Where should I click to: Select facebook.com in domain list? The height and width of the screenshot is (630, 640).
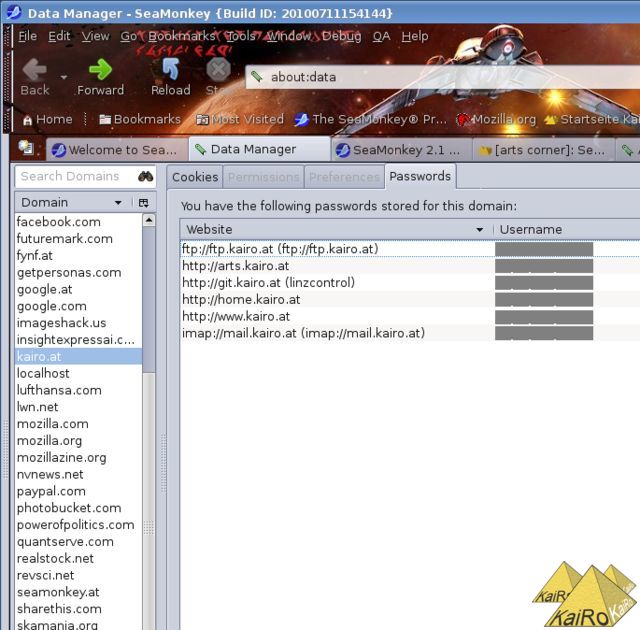click(x=79, y=222)
